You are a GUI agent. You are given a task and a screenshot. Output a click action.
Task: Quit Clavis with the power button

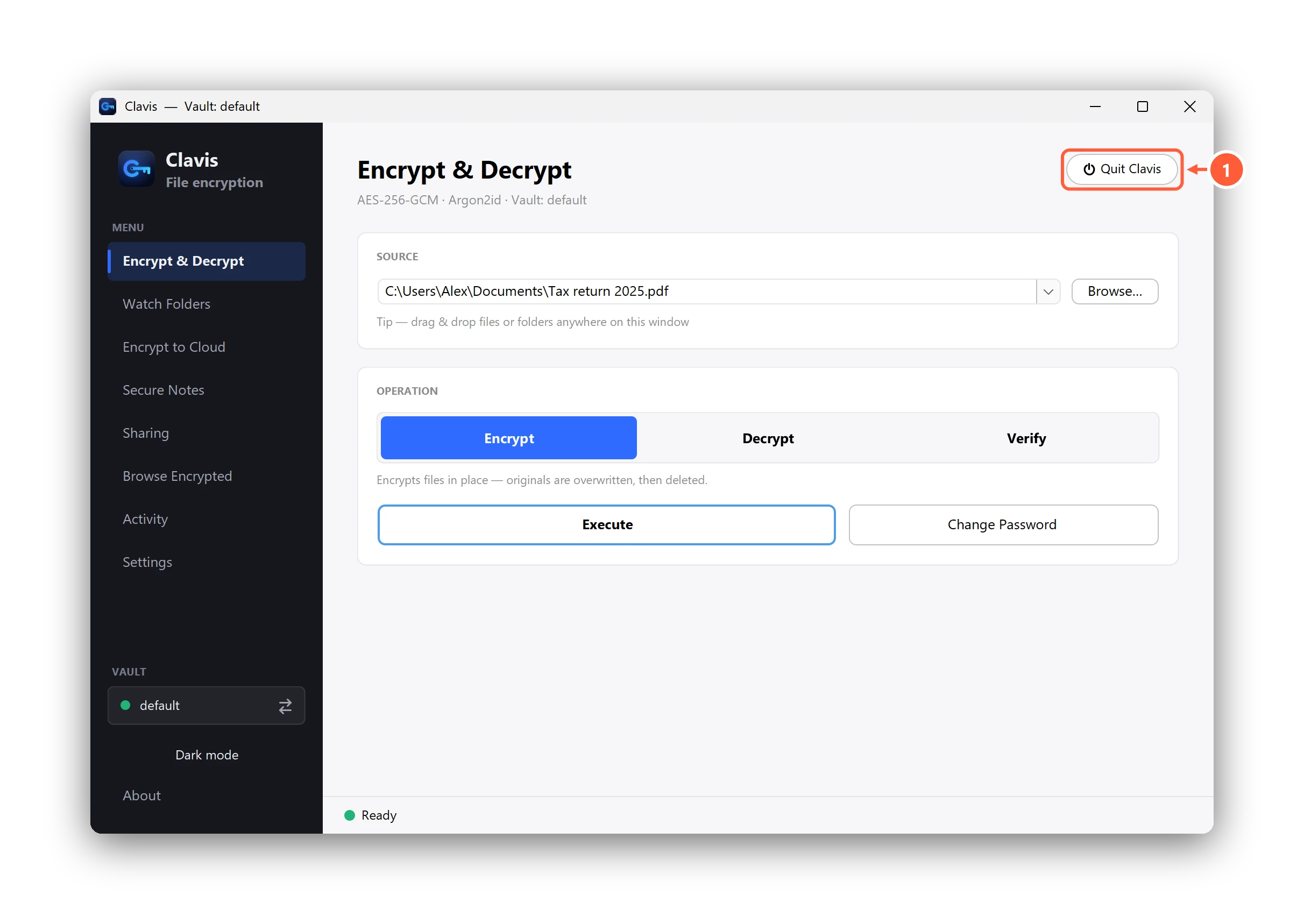pyautogui.click(x=1122, y=169)
